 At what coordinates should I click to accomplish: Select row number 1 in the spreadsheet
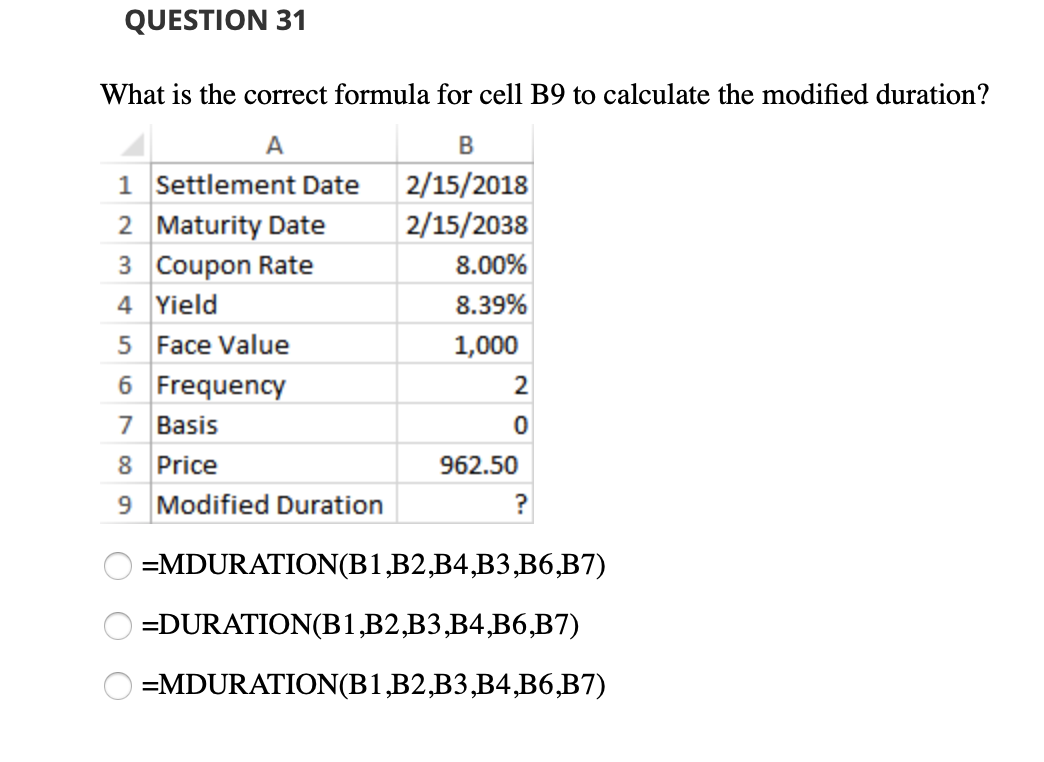(124, 185)
